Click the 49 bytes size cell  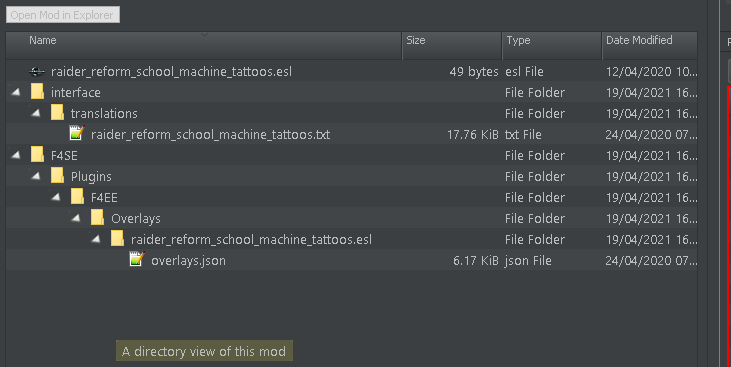tap(474, 71)
